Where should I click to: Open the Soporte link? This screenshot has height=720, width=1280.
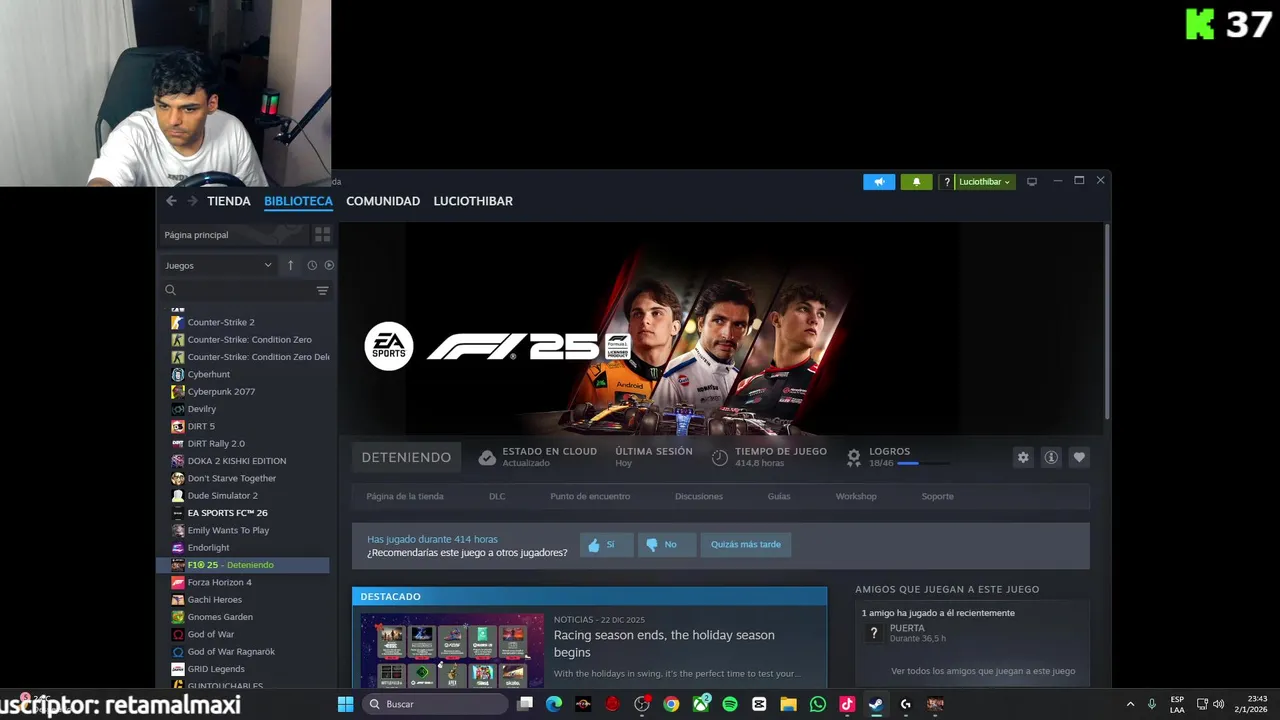pyautogui.click(x=937, y=496)
